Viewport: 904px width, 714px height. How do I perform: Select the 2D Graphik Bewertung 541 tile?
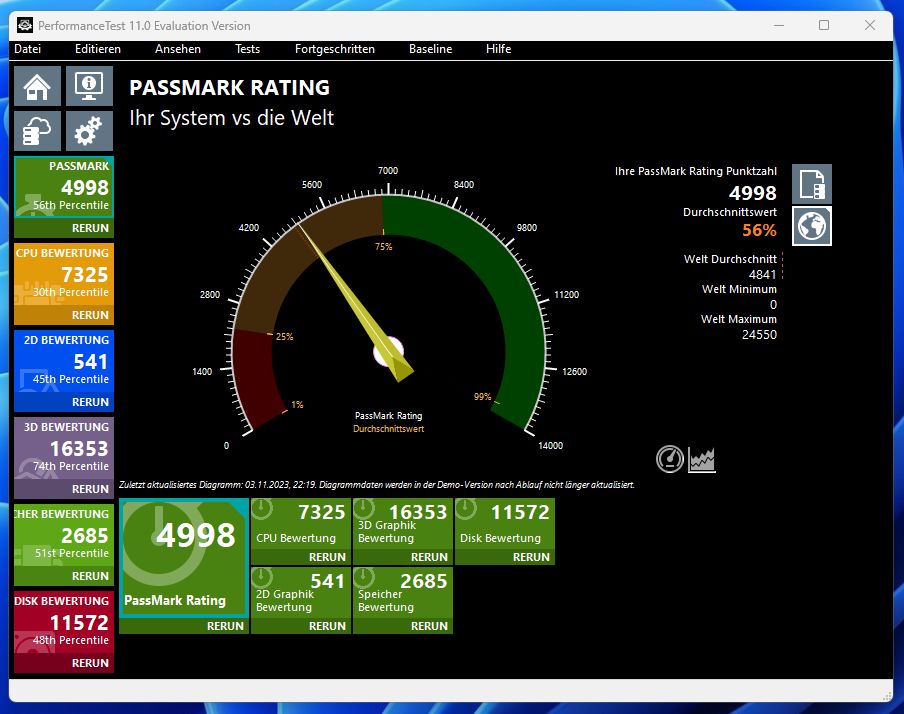tap(300, 593)
